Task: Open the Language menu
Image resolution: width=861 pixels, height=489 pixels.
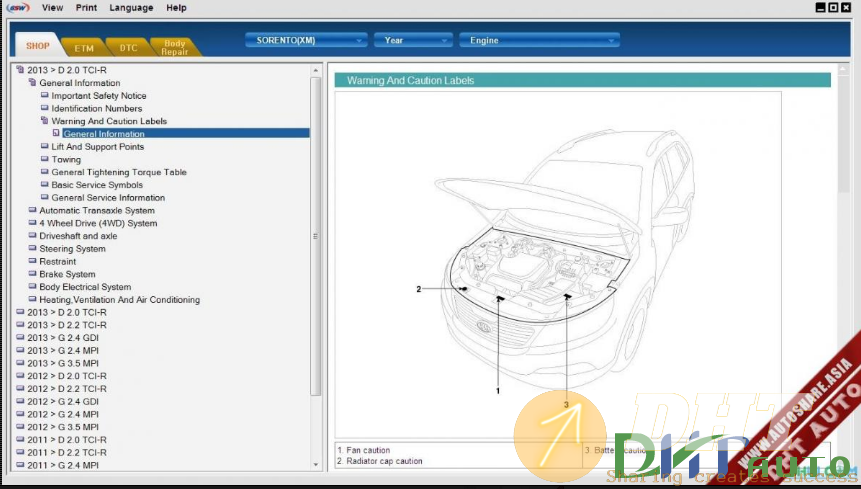Action: tap(131, 8)
